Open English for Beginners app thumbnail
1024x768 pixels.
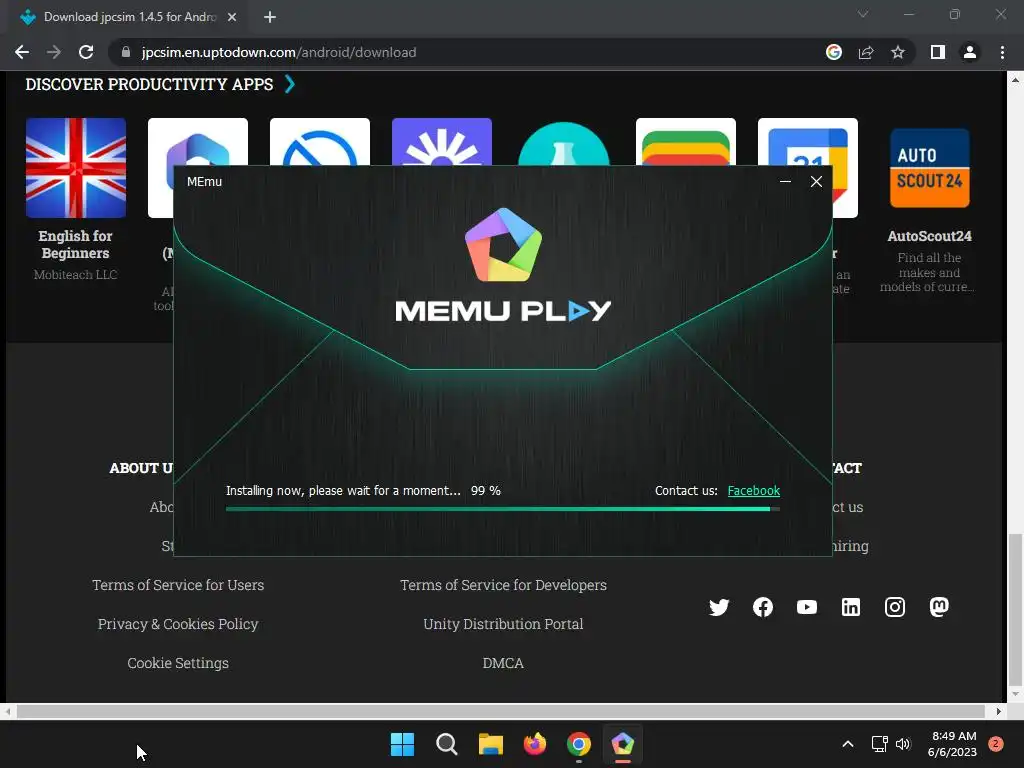[76, 168]
